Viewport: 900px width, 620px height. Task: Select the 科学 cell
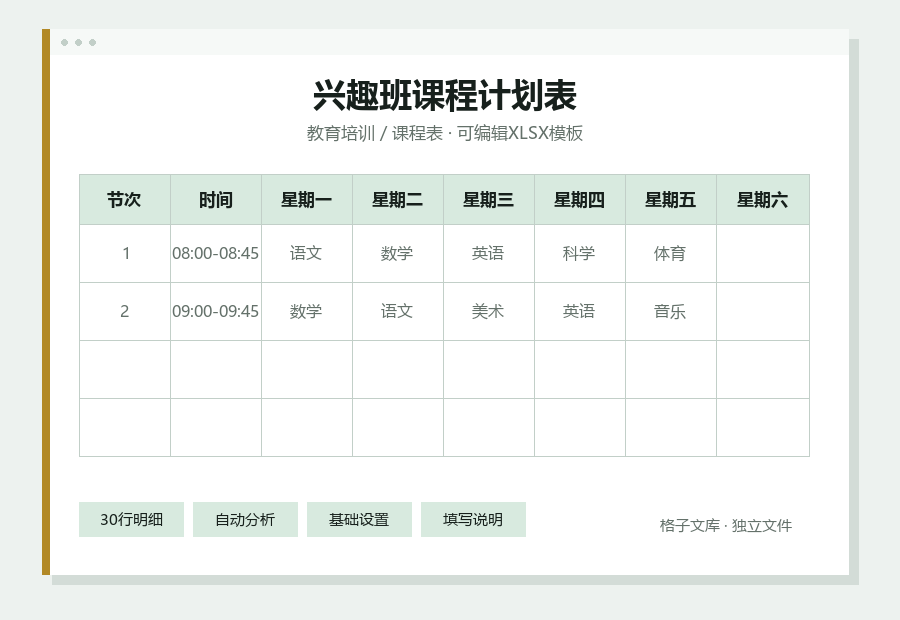(579, 253)
